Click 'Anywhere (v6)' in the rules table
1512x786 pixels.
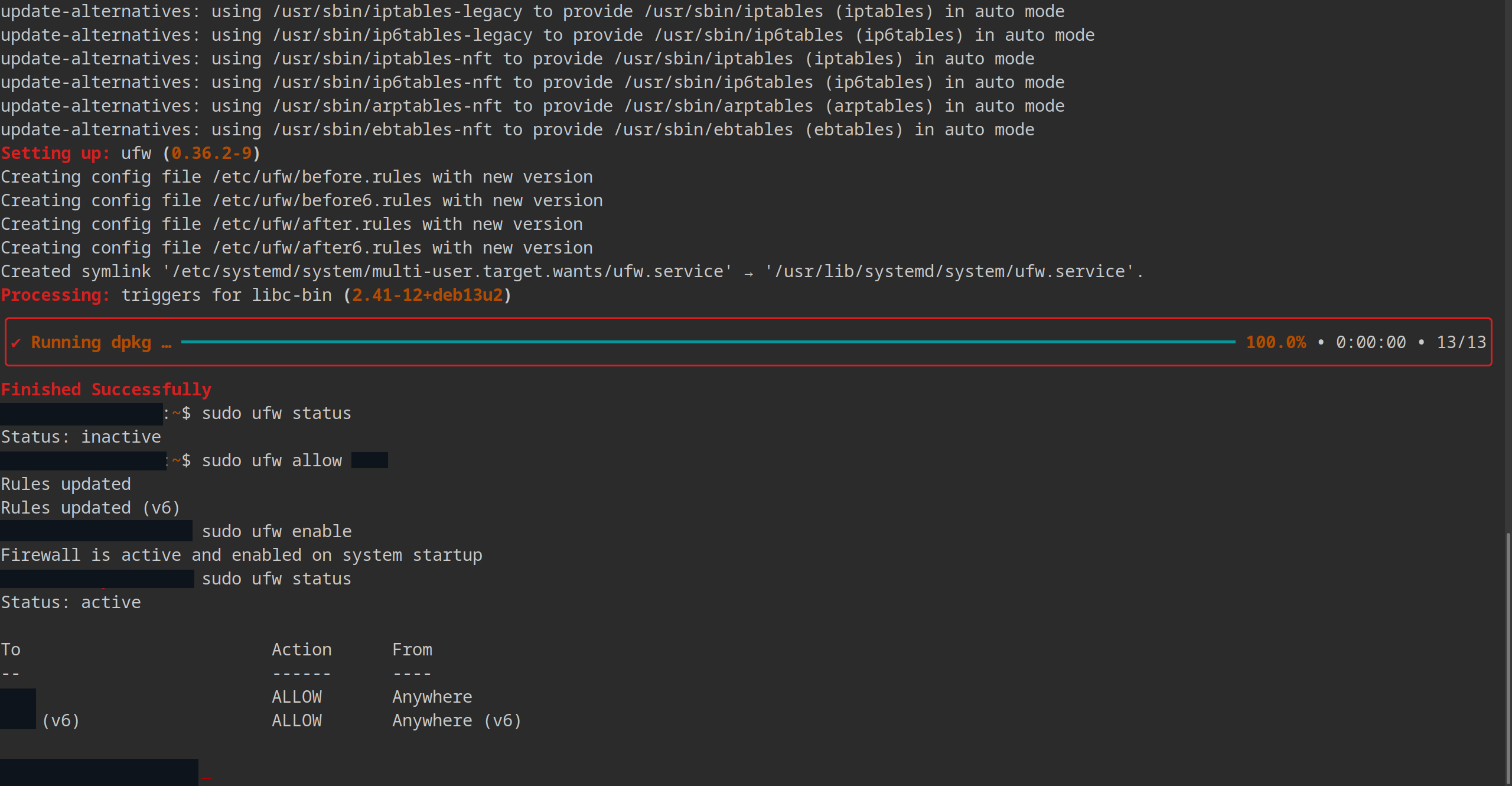pos(457,720)
